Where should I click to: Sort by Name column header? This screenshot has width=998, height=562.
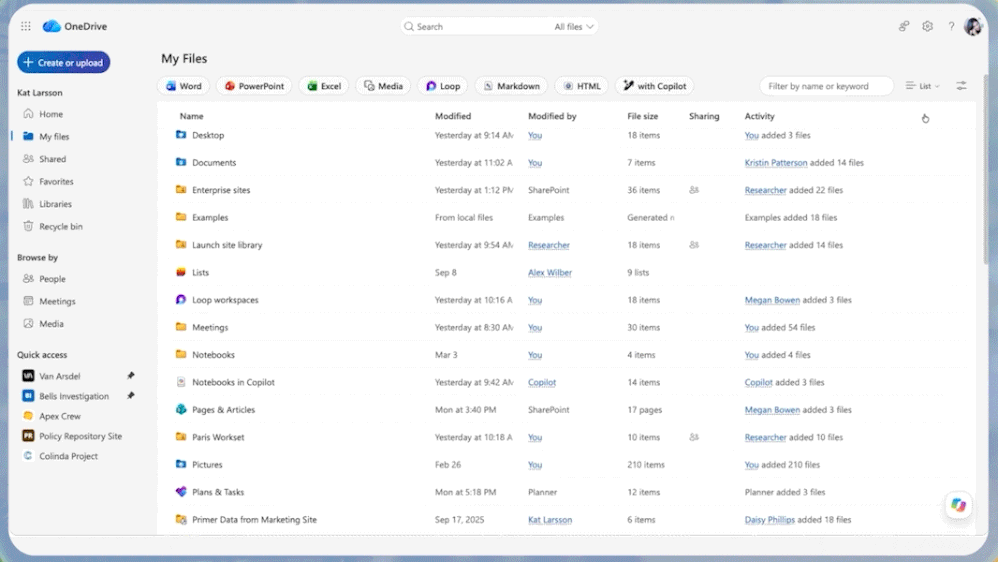(192, 116)
